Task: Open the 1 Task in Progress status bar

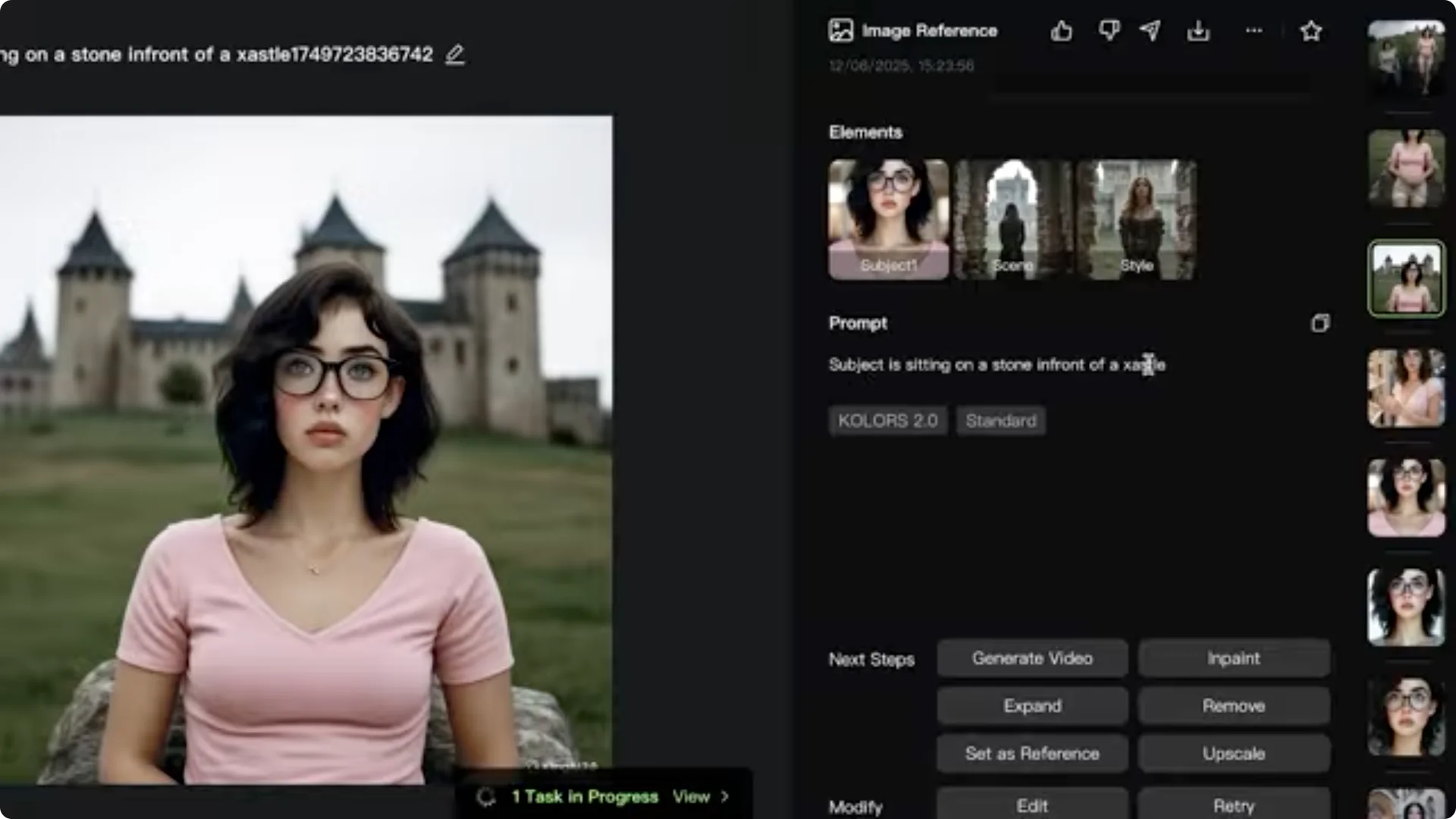Action: click(584, 797)
